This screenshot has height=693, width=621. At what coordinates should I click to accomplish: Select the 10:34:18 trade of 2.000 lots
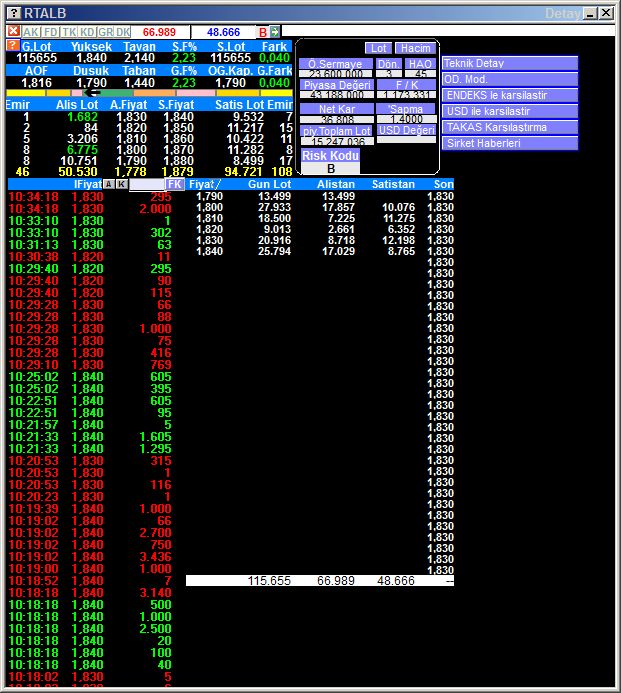(x=90, y=209)
